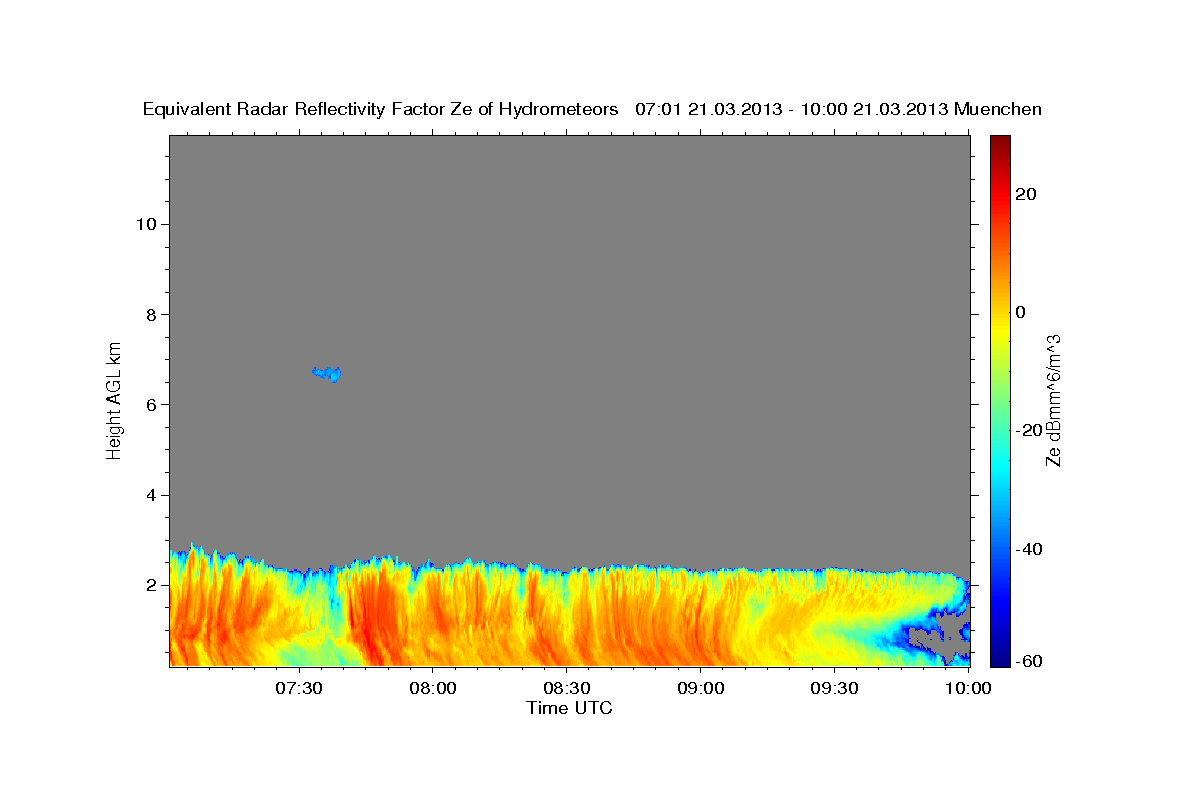Click the dark red top of the colorbar
The height and width of the screenshot is (800, 1200).
click(1000, 145)
